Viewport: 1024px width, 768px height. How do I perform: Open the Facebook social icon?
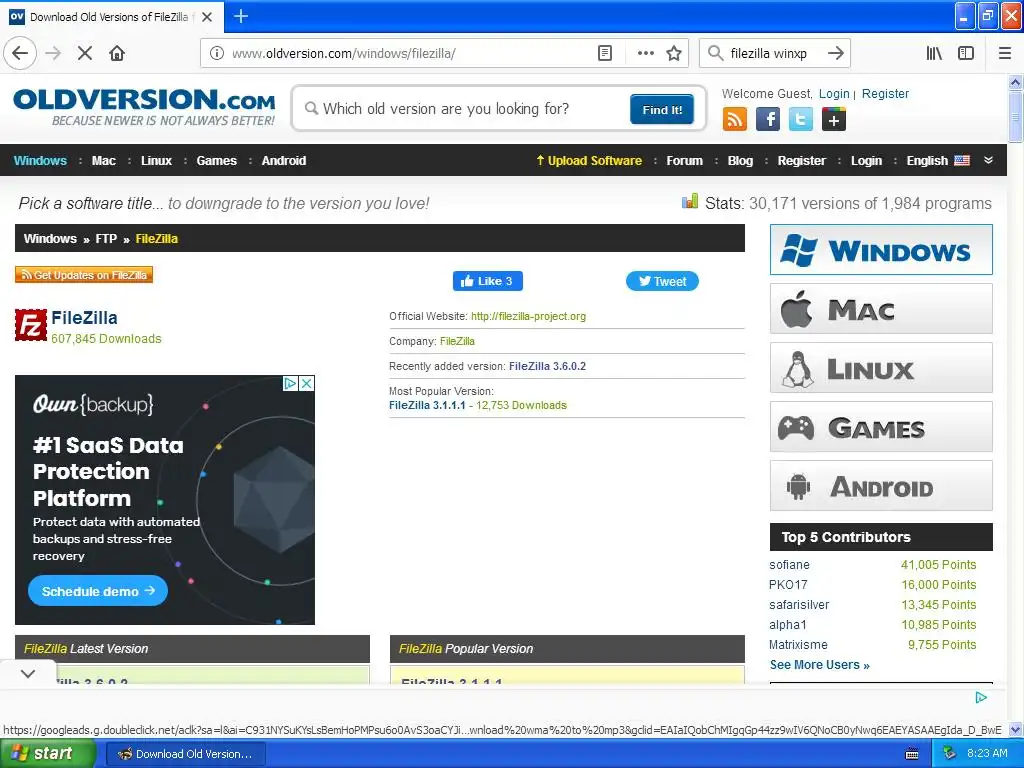click(x=768, y=120)
